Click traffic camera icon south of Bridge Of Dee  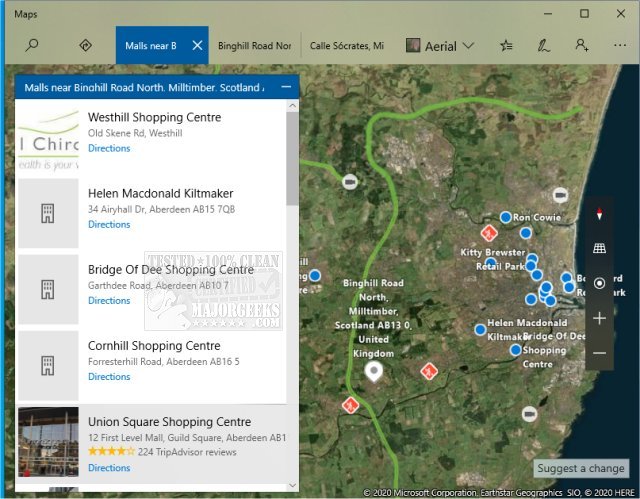click(529, 415)
